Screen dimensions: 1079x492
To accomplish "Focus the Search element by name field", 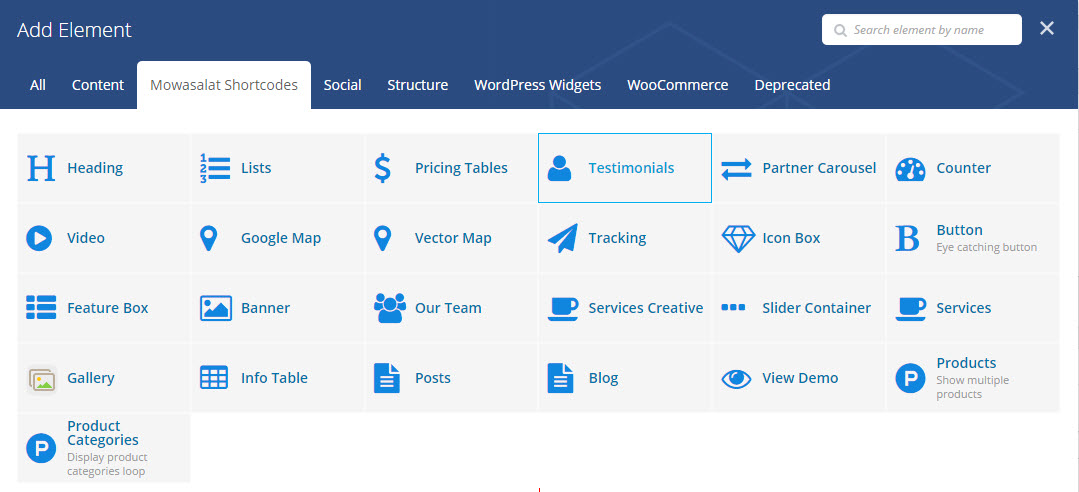I will click(921, 30).
